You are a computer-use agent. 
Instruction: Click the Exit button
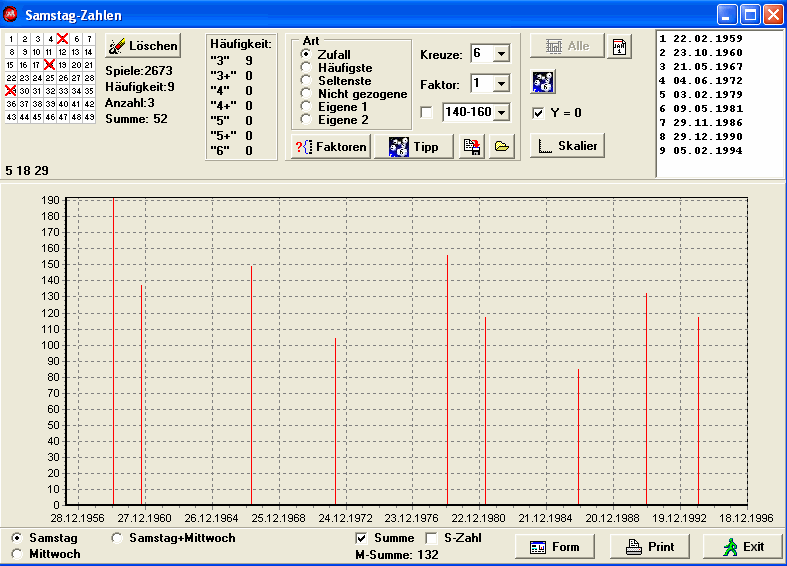pos(742,547)
